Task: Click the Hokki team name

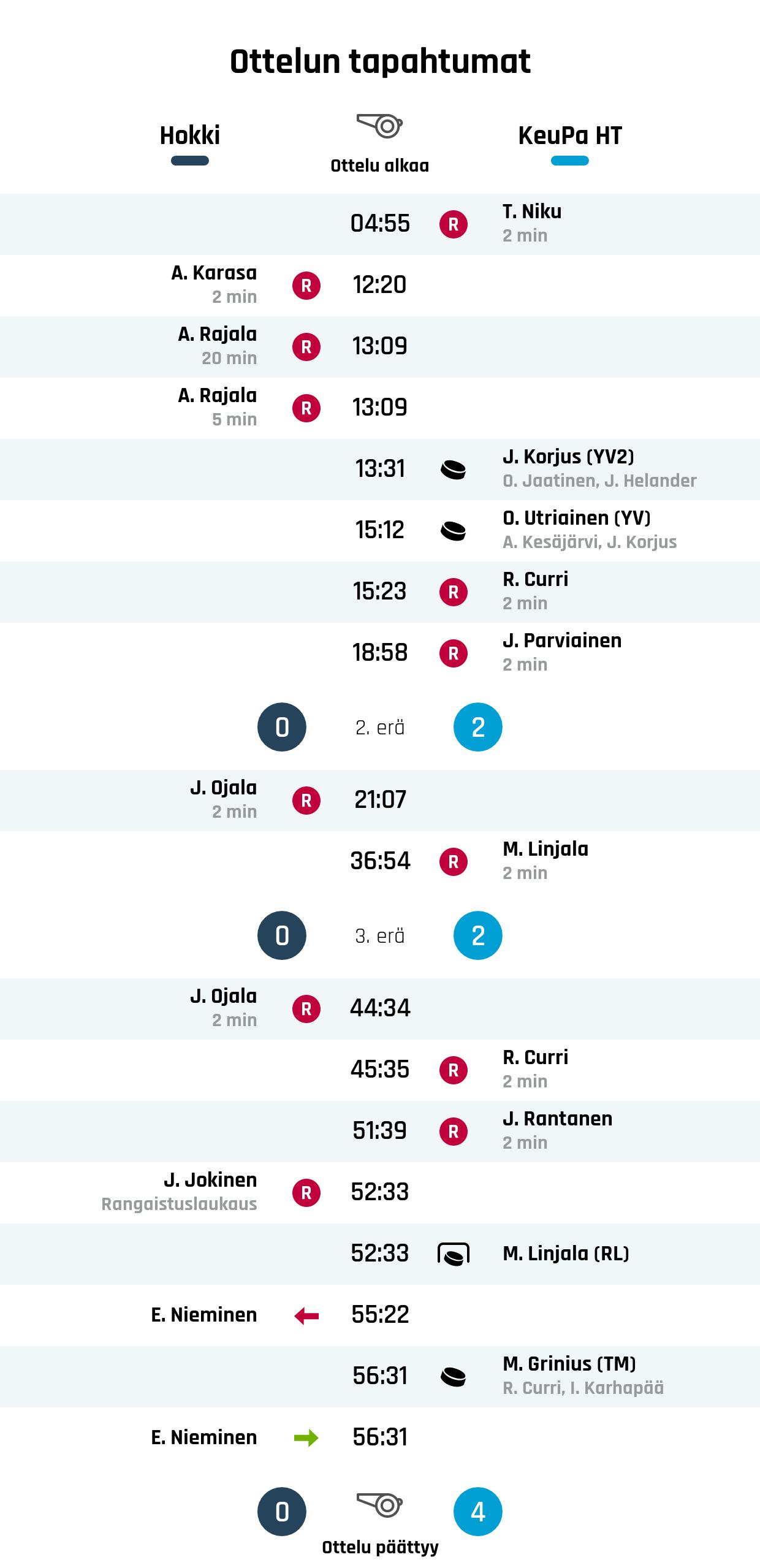Action: click(190, 135)
